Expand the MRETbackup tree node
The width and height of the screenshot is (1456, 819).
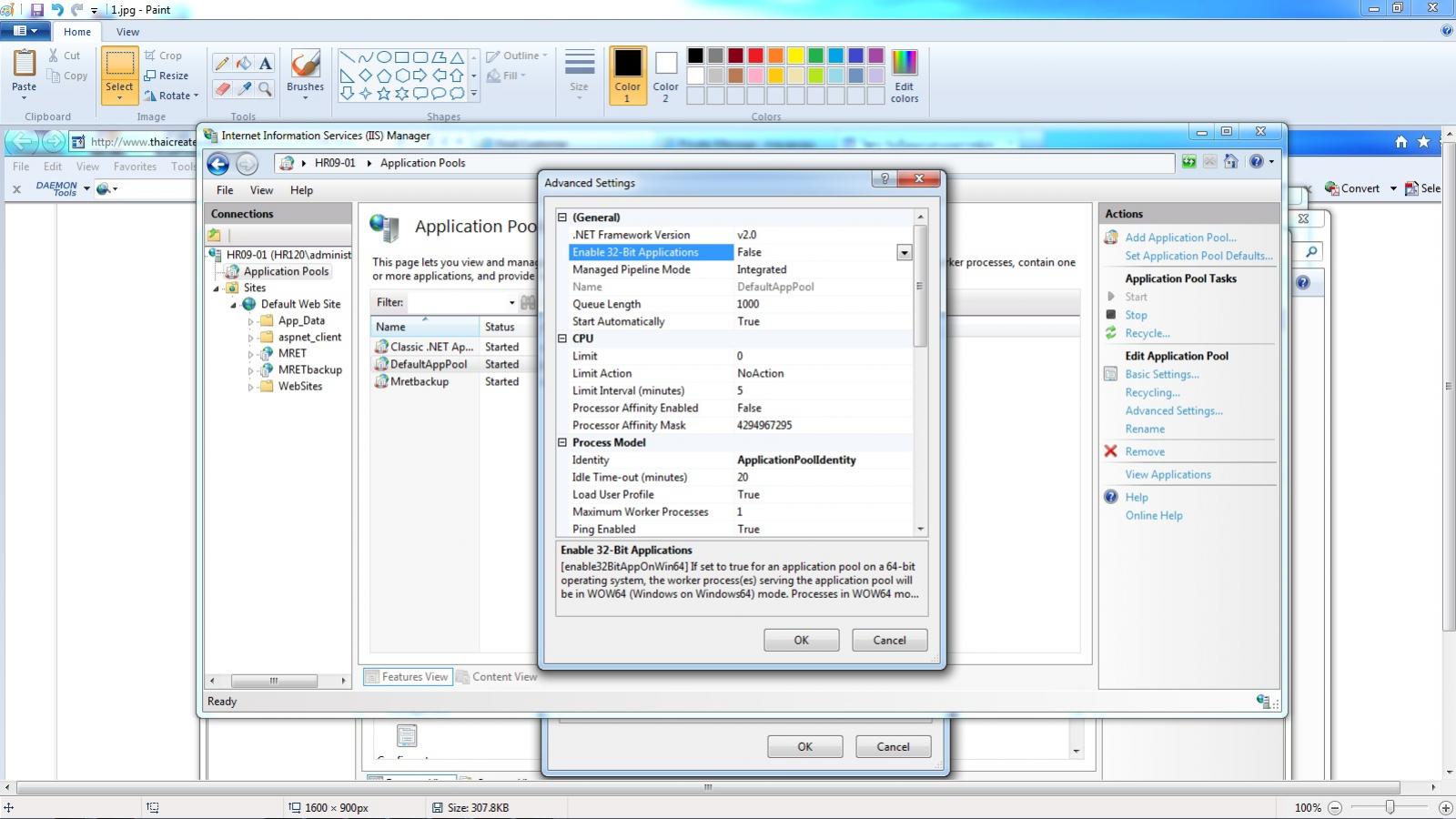[x=250, y=370]
